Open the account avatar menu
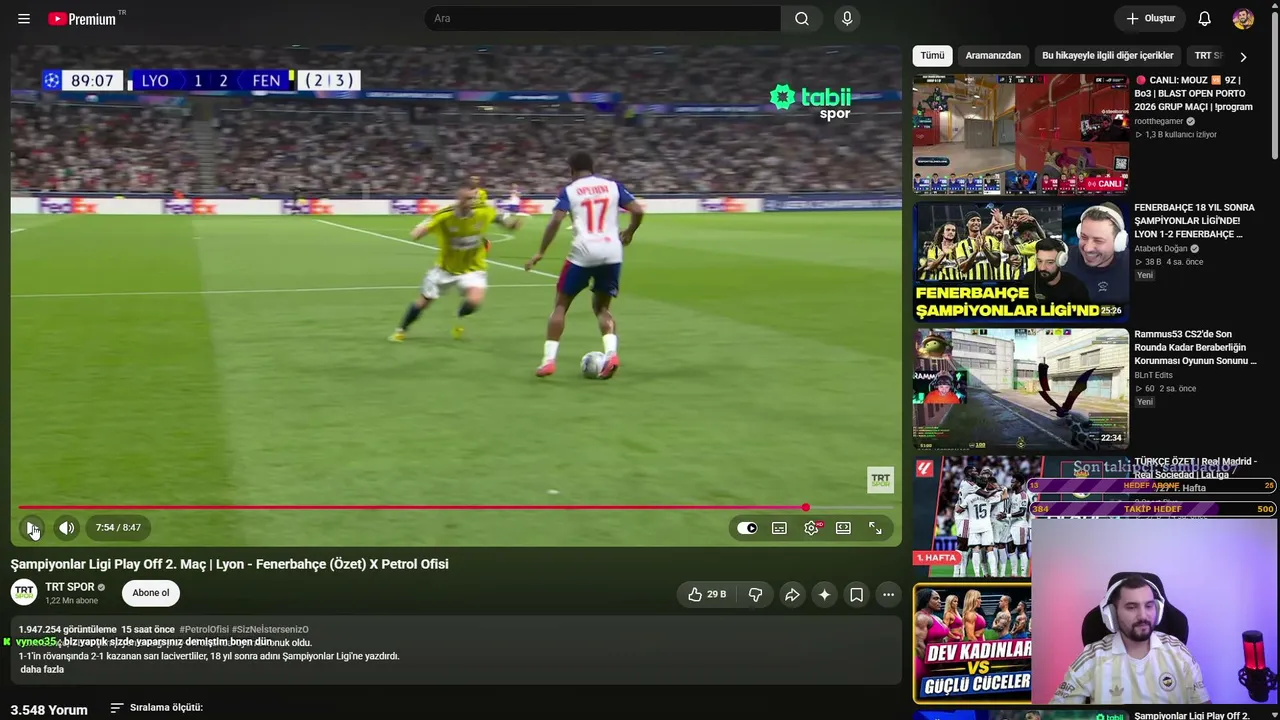This screenshot has width=1280, height=720. tap(1243, 19)
